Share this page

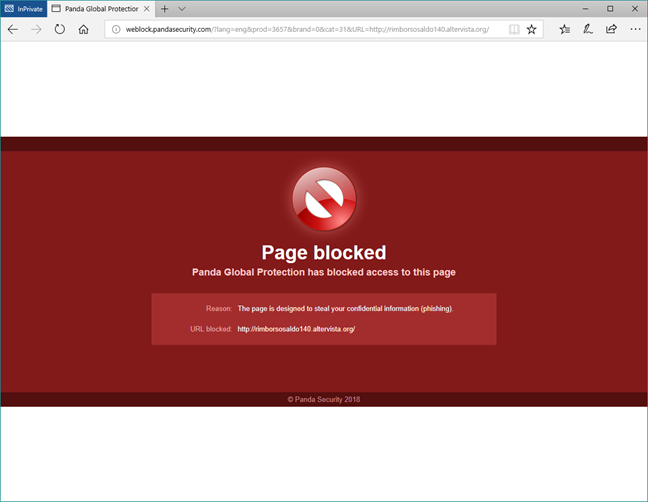611,29
